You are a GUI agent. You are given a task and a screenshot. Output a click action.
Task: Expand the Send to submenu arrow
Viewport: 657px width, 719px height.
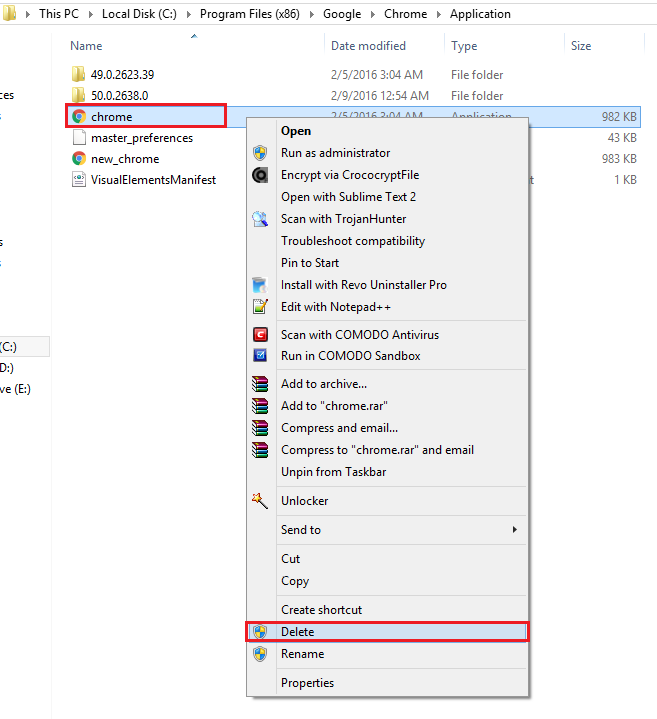pyautogui.click(x=515, y=530)
